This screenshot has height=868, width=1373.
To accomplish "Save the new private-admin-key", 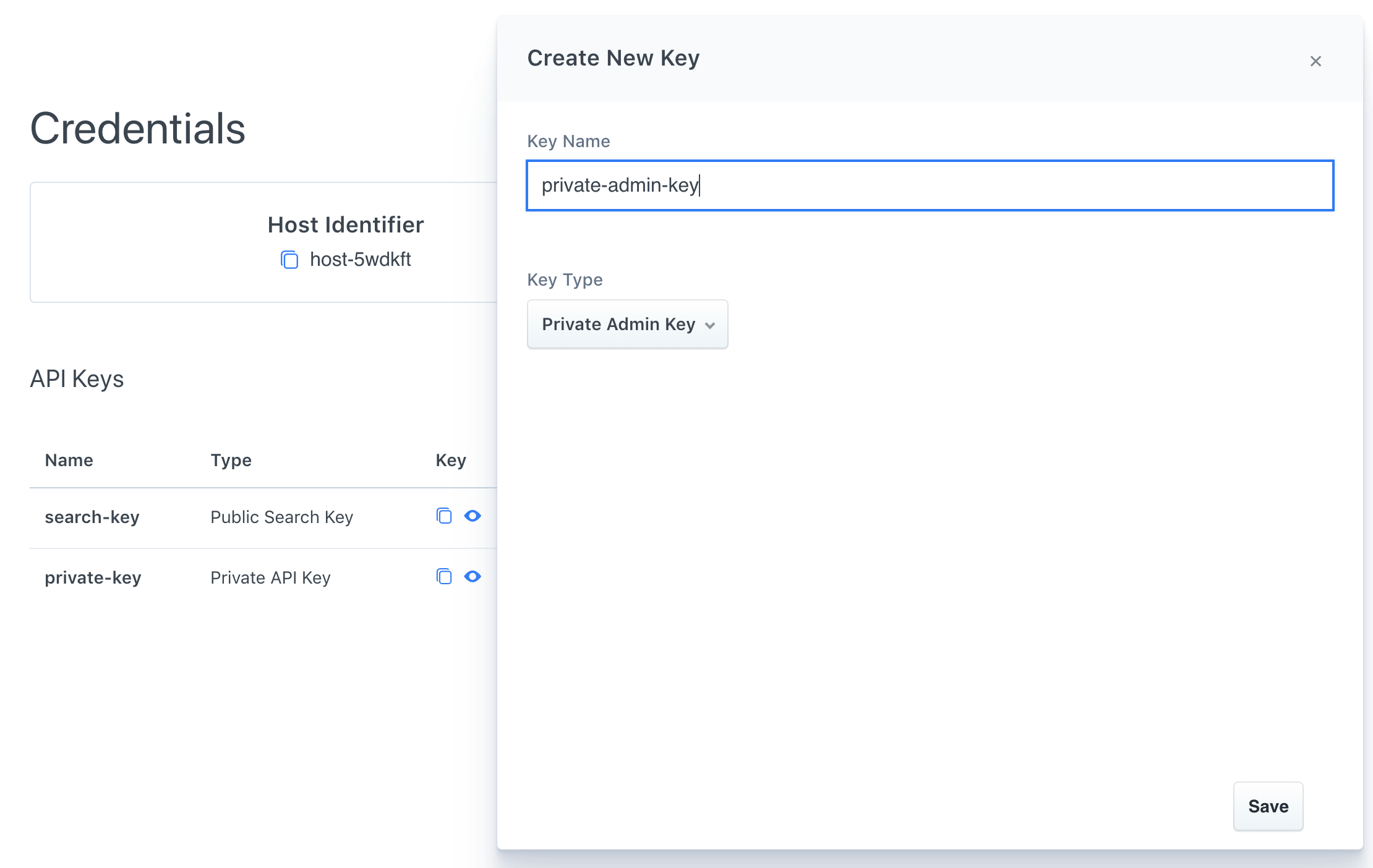I will (x=1268, y=806).
